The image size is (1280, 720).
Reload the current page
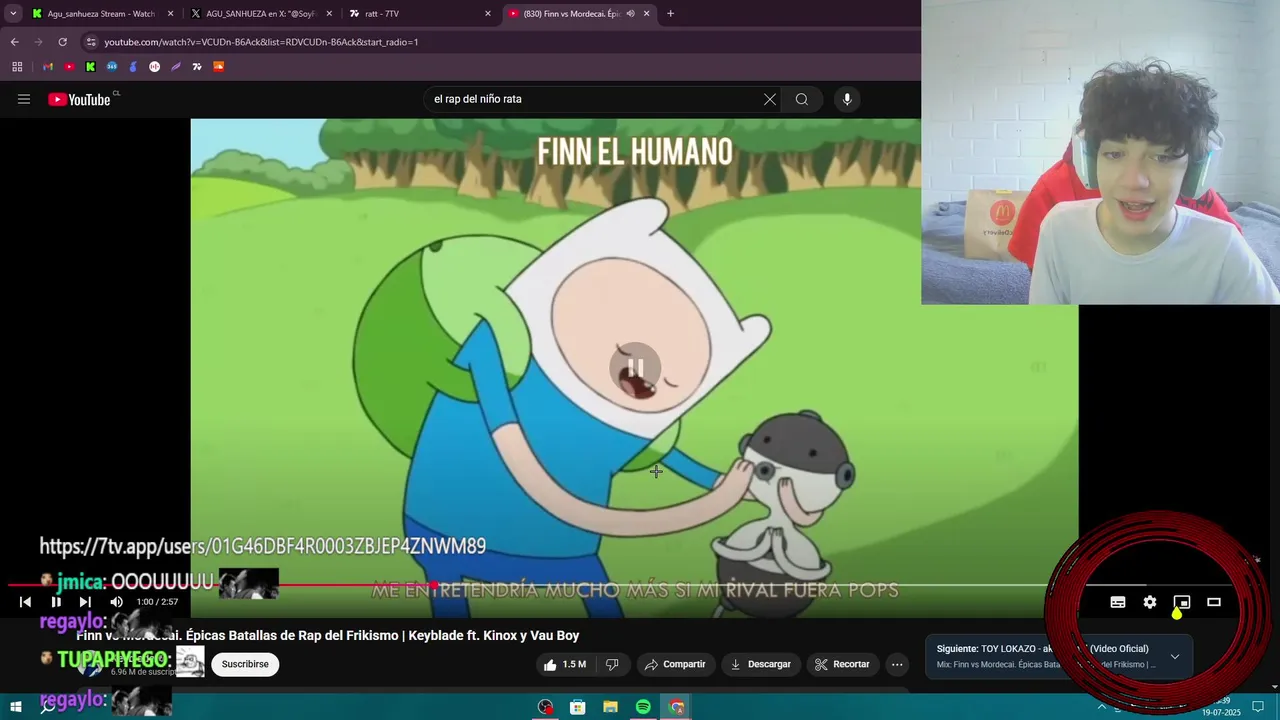click(x=62, y=42)
